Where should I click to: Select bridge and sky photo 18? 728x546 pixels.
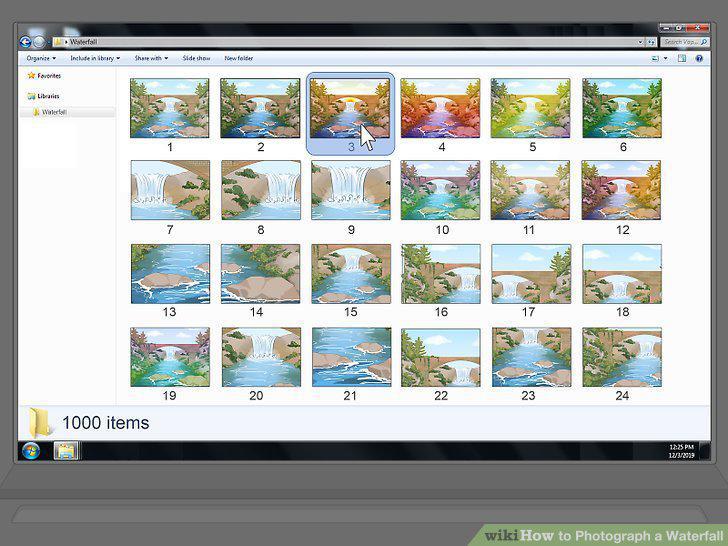[x=622, y=274]
